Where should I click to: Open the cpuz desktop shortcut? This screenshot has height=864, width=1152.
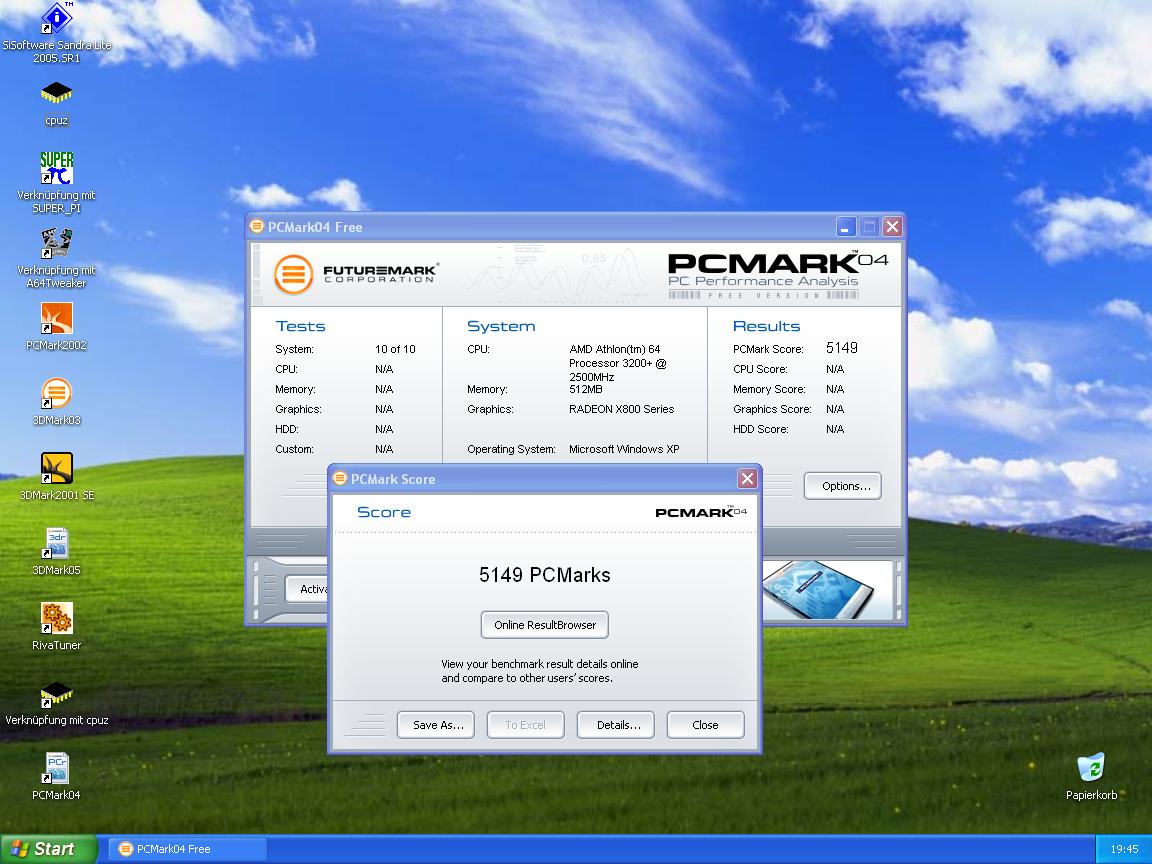[x=56, y=94]
